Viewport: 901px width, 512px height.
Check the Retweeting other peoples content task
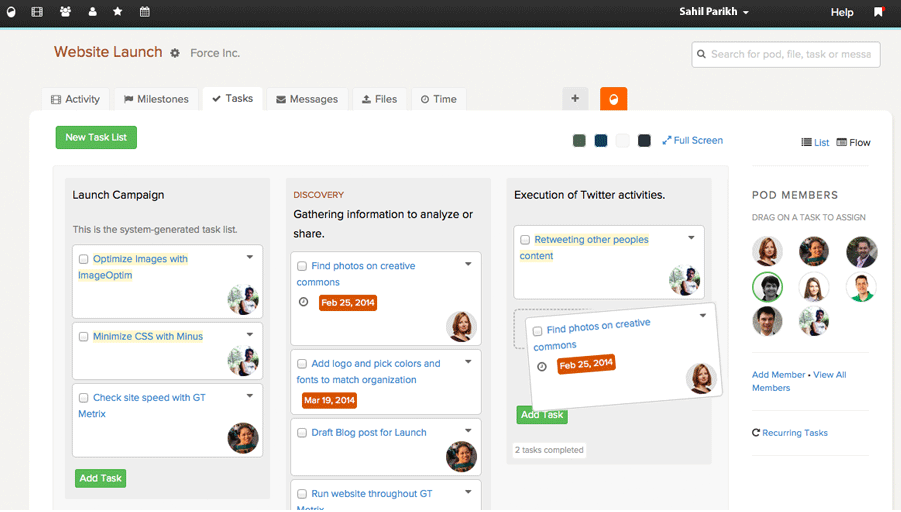(x=525, y=240)
